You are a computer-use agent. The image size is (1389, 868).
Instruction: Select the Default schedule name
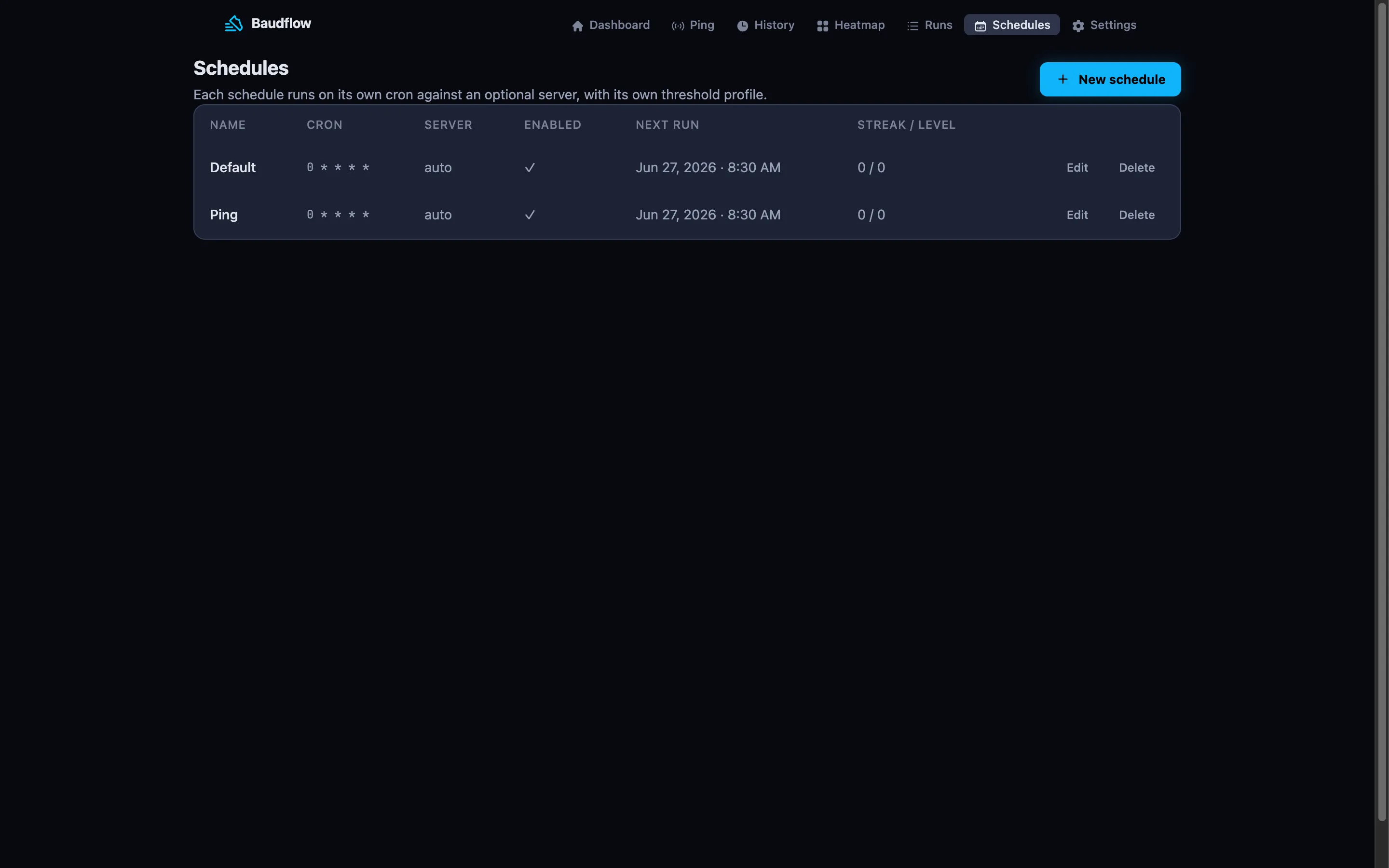click(x=232, y=168)
